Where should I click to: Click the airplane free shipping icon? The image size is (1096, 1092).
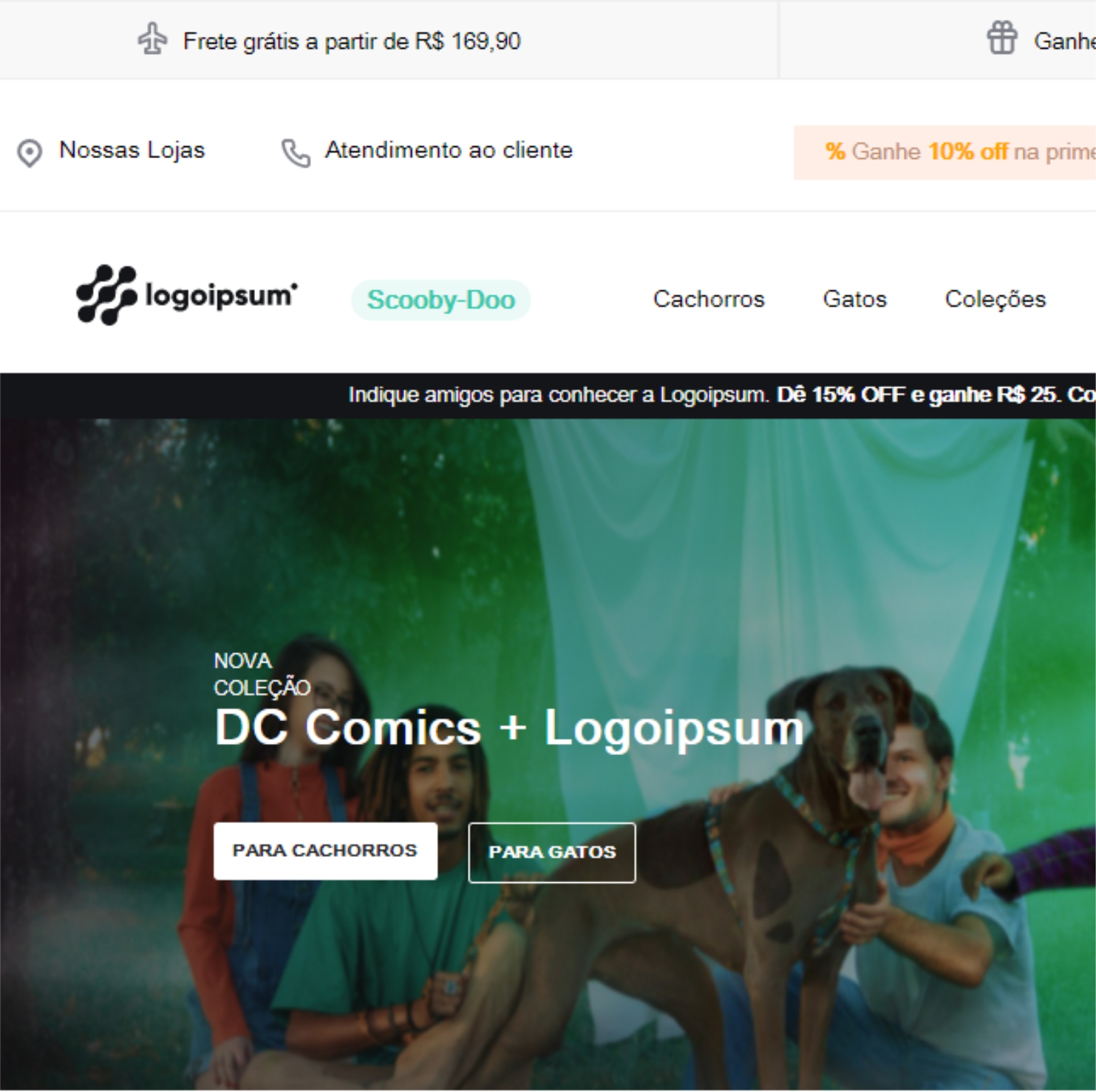(x=152, y=39)
